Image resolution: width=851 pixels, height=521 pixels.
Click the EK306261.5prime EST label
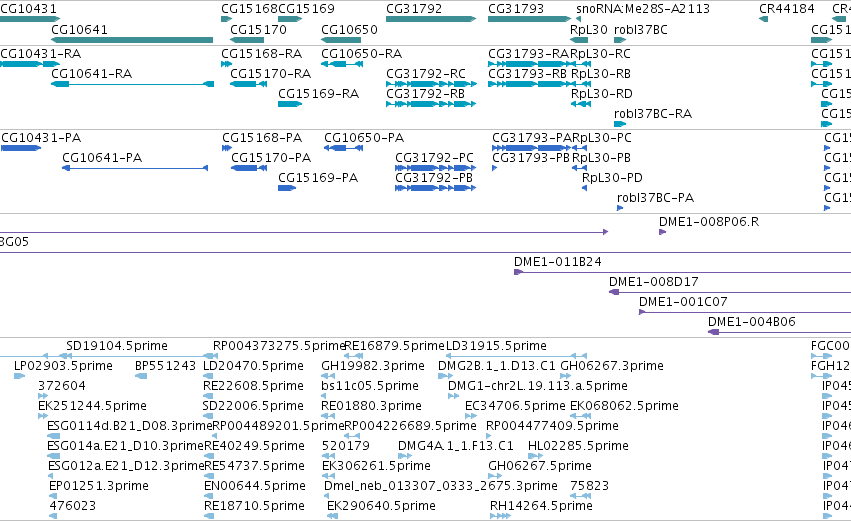(376, 466)
